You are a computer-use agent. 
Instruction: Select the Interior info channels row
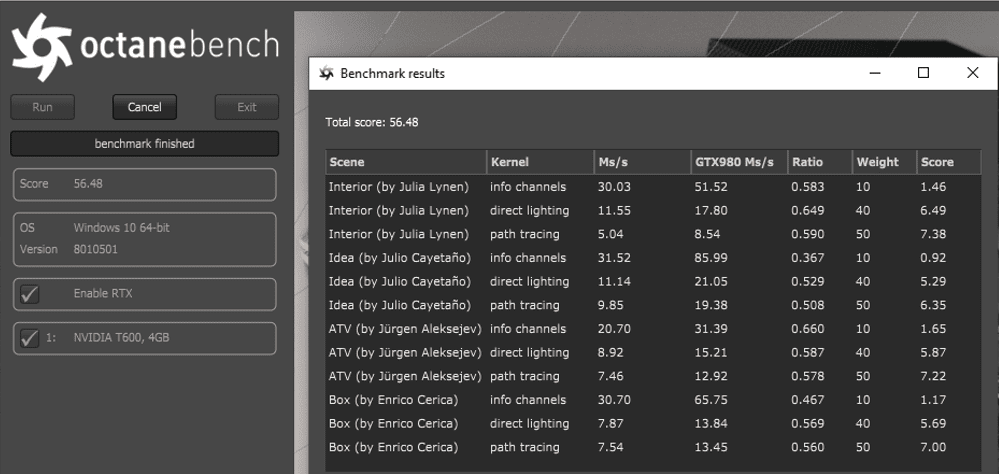(x=653, y=187)
